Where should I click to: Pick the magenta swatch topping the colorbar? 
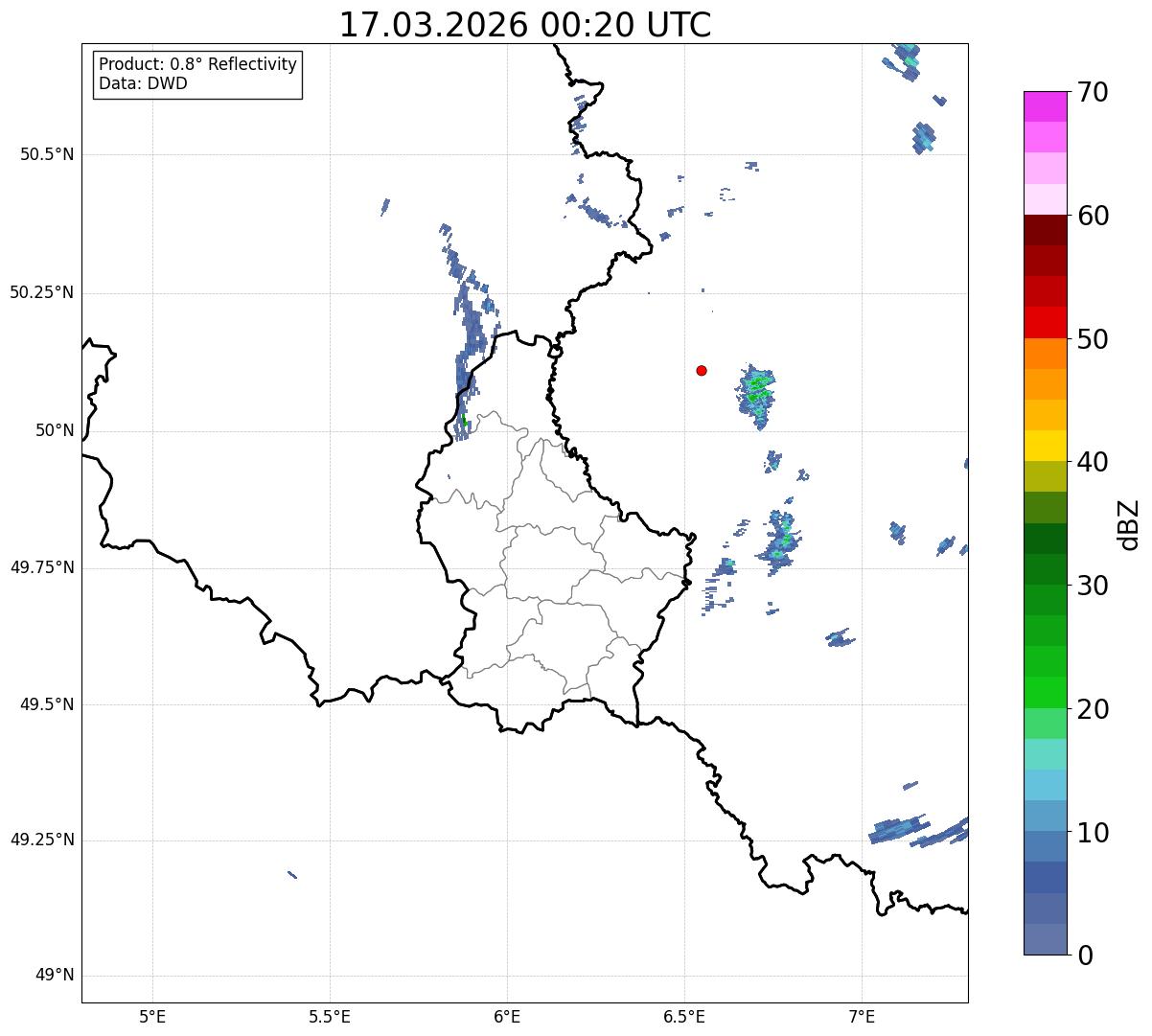1046,106
